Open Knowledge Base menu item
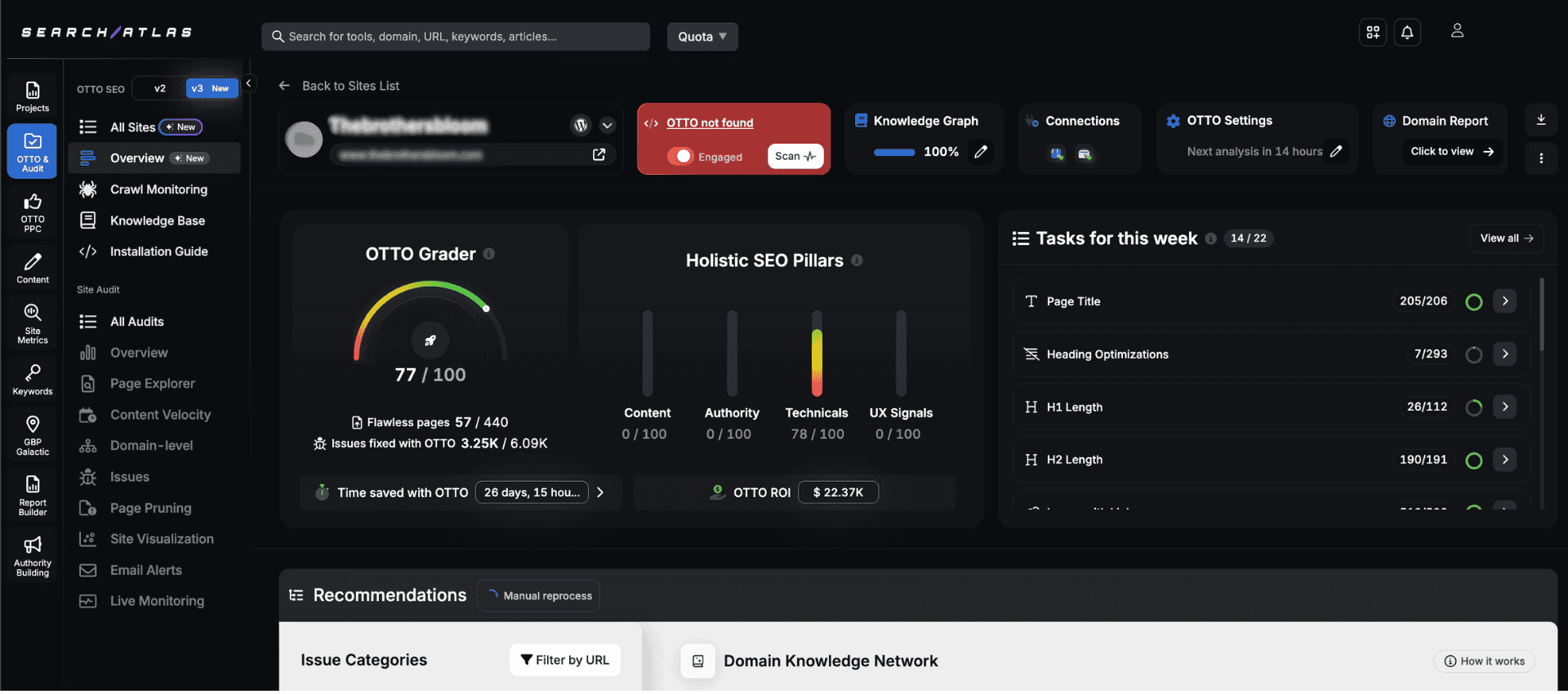 (x=157, y=220)
